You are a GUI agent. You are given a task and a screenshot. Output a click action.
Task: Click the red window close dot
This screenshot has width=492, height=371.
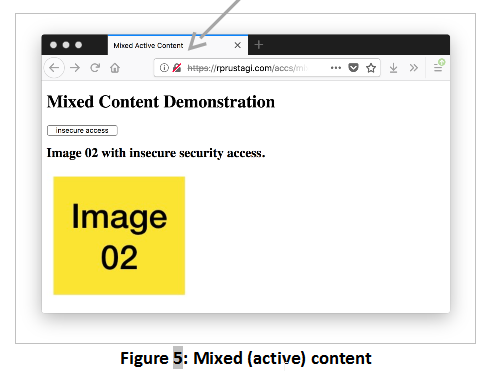[53, 45]
